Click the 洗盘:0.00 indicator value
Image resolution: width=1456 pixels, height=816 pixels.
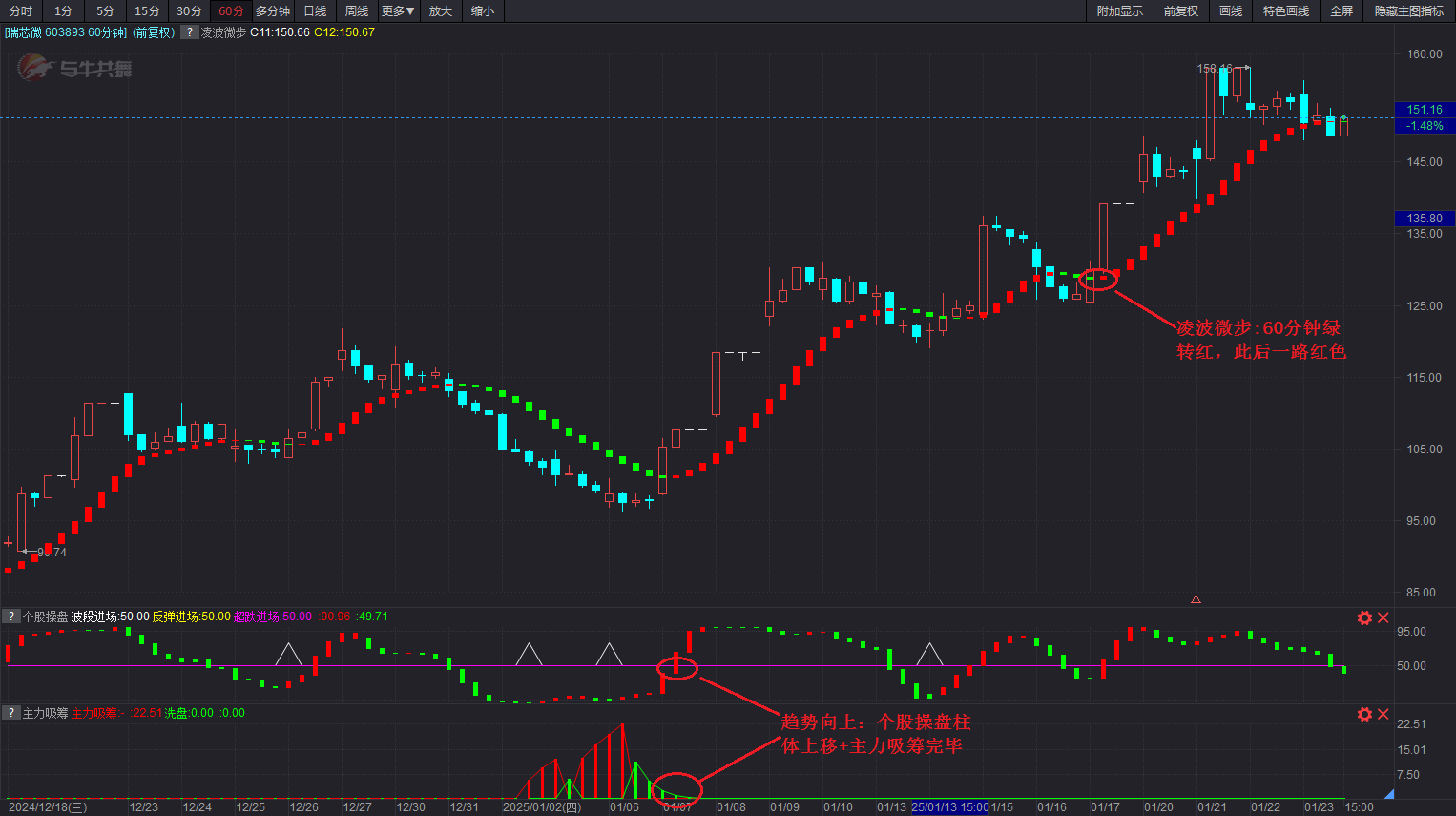click(189, 713)
